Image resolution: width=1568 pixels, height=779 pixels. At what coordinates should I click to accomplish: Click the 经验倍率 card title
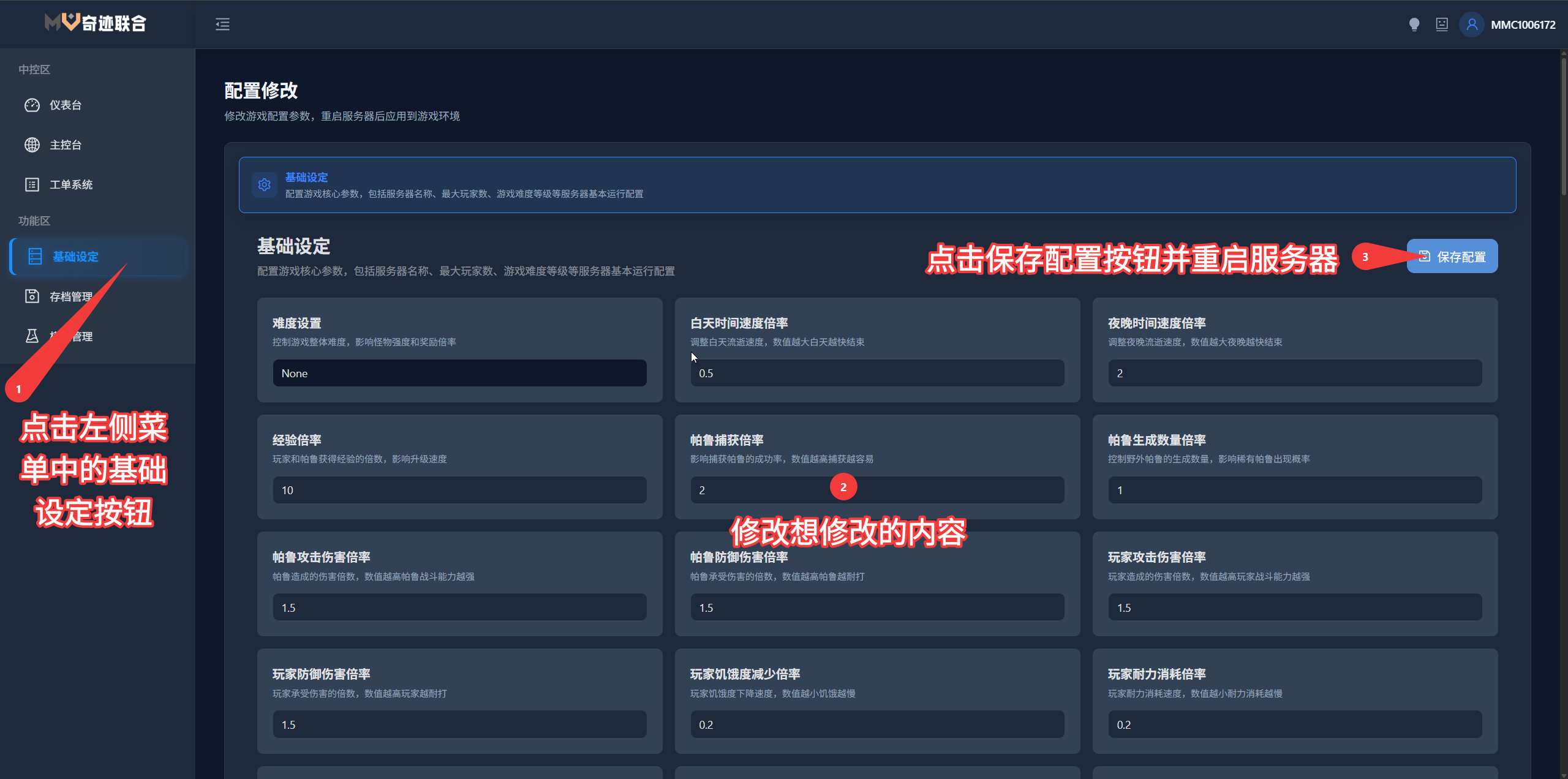(297, 440)
